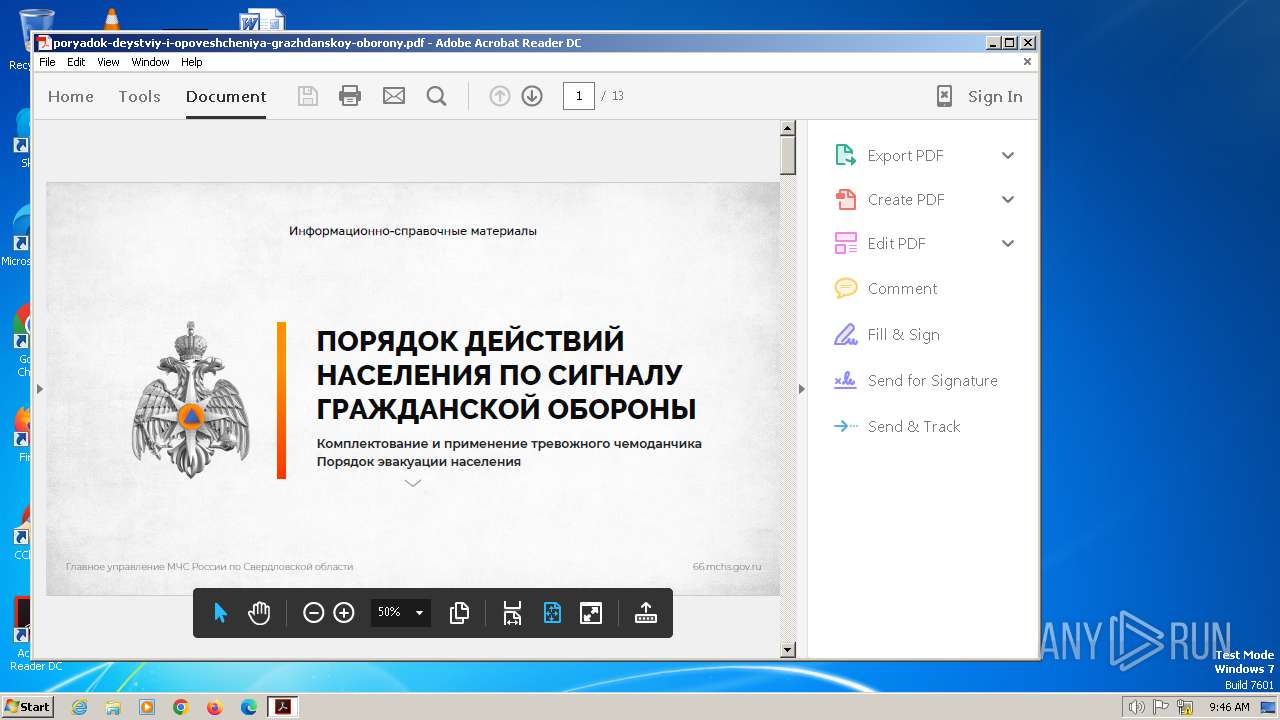Open Firefox from the taskbar
Screen dimensions: 1280x720
[214, 707]
